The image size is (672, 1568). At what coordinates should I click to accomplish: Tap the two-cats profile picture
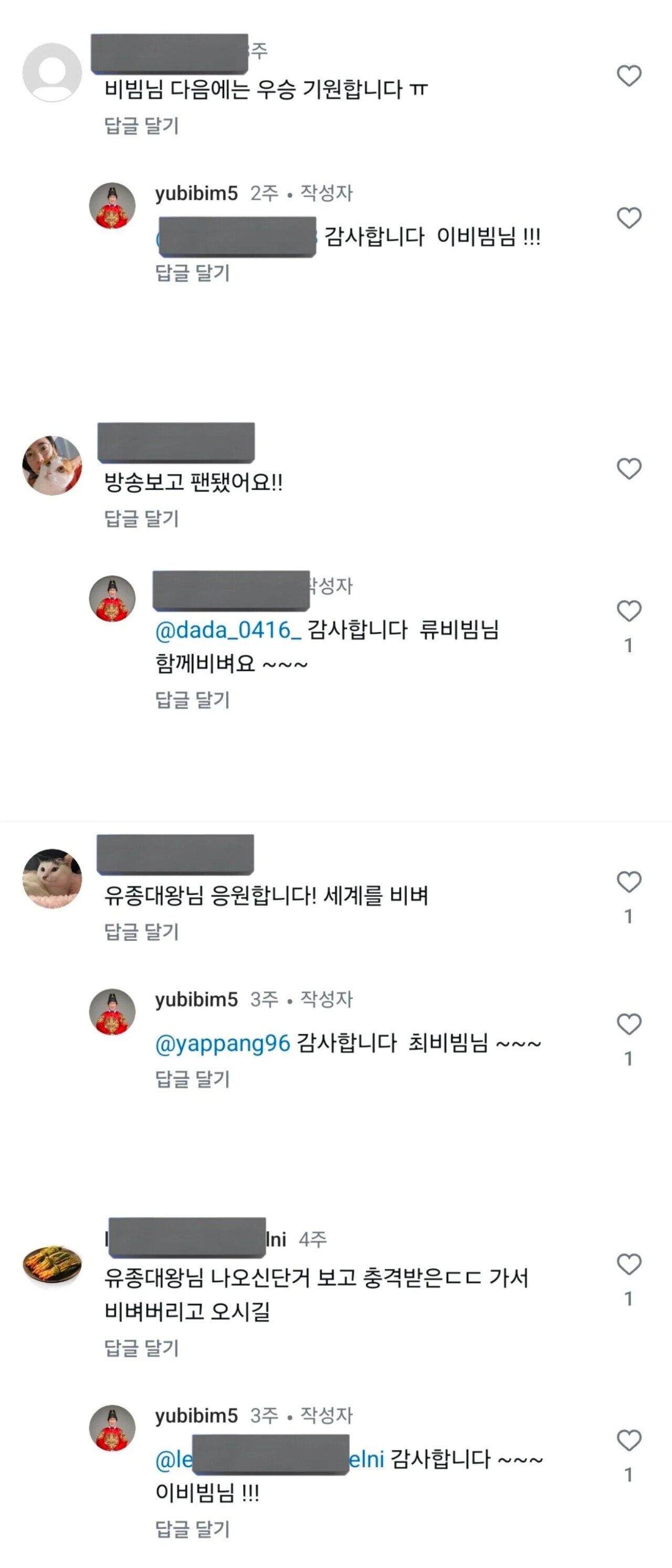pyautogui.click(x=52, y=879)
